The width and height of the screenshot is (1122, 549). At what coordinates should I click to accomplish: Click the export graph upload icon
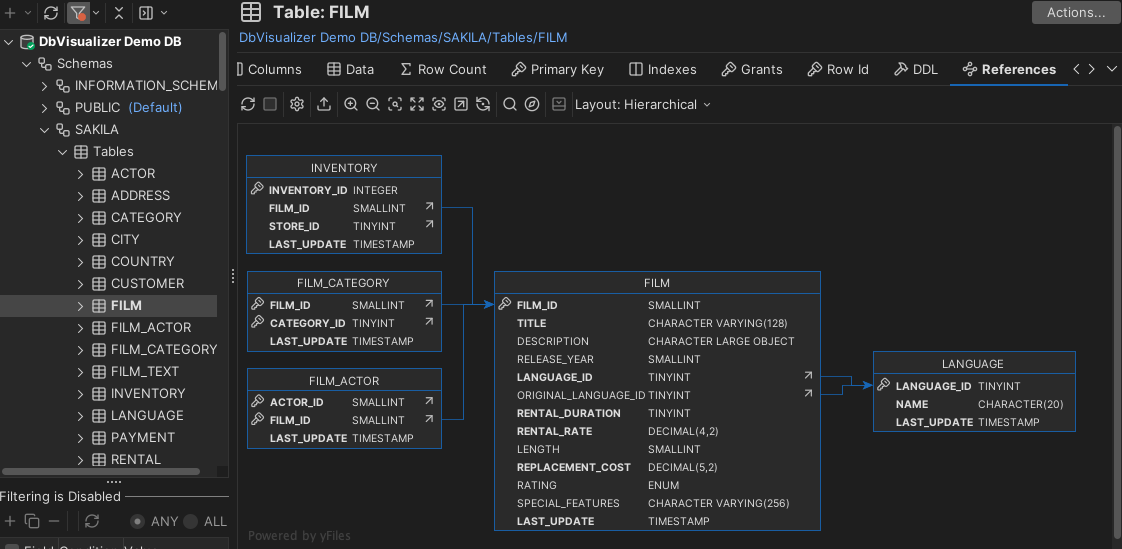pos(324,104)
